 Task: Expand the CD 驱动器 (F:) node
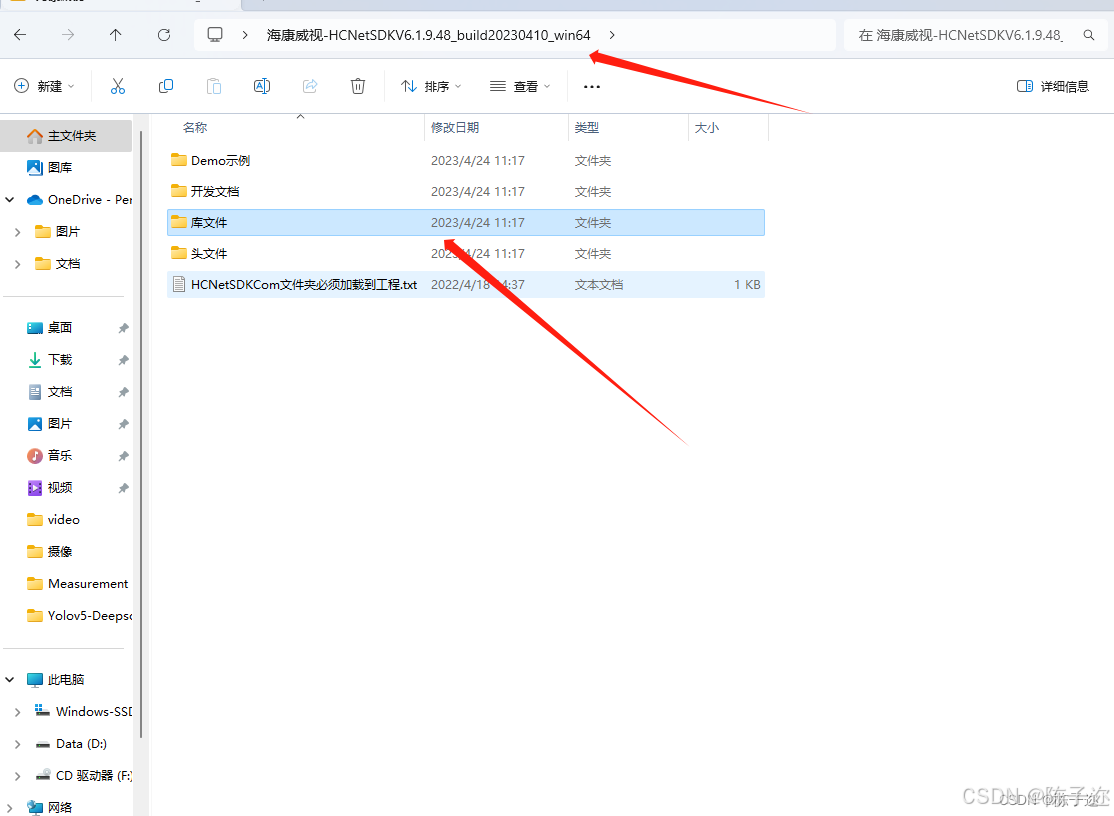click(x=17, y=776)
